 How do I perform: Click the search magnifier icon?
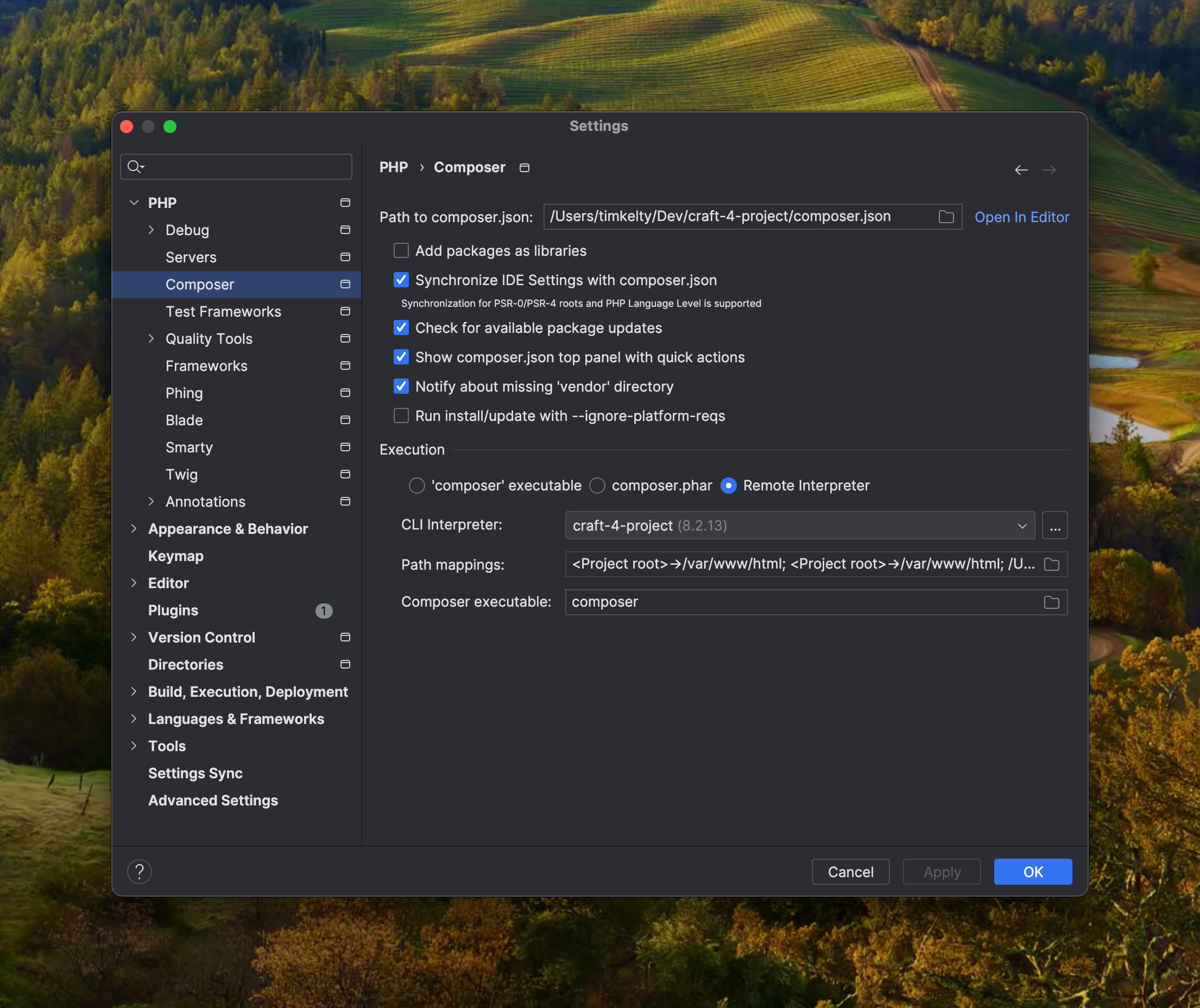pos(135,166)
